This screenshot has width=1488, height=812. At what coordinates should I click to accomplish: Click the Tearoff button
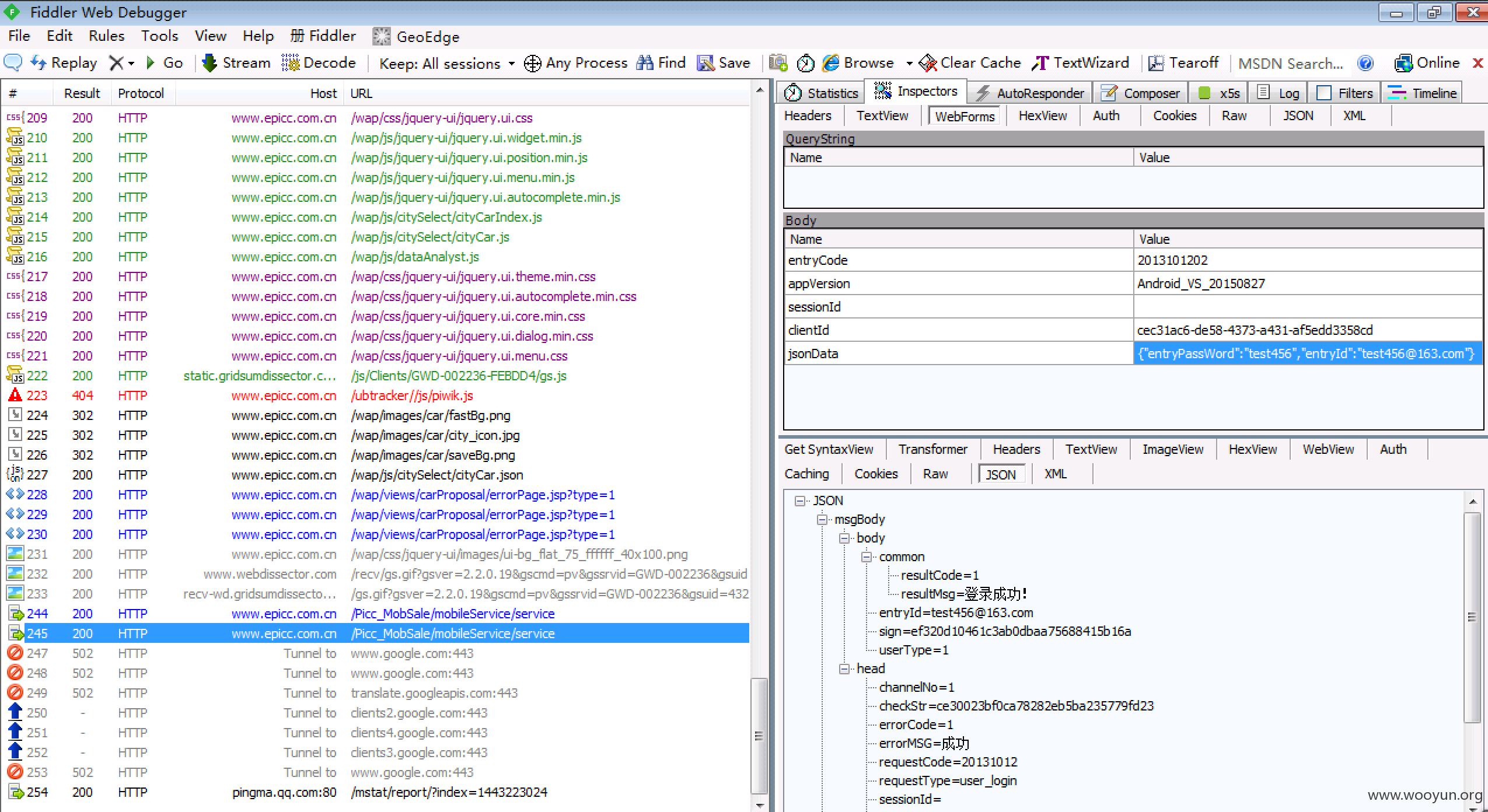pyautogui.click(x=1183, y=62)
